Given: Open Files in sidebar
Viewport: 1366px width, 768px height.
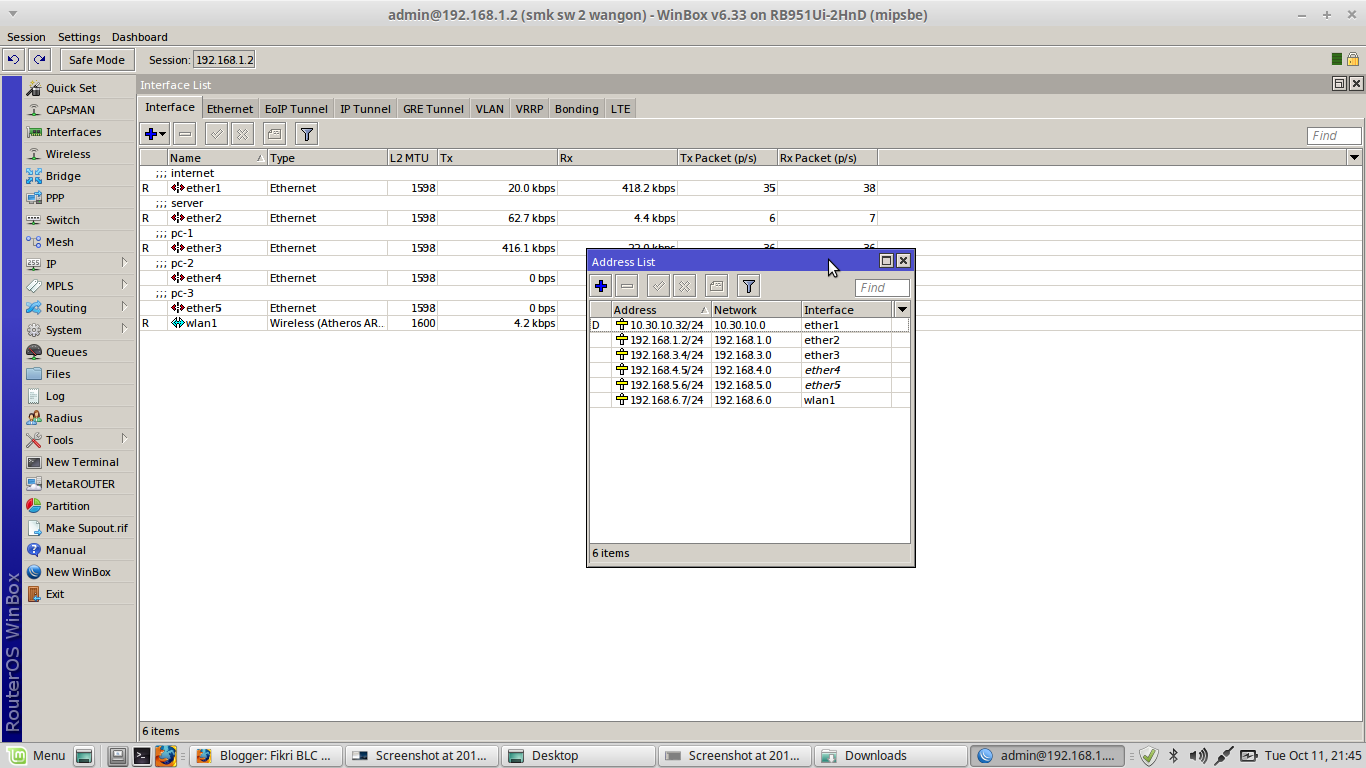Looking at the screenshot, I should 79,374.
